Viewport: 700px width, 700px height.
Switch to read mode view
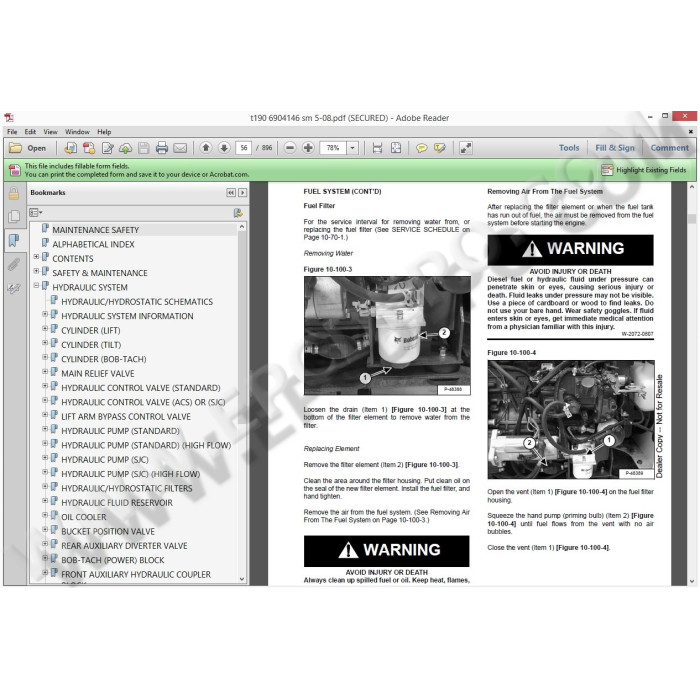click(x=466, y=148)
